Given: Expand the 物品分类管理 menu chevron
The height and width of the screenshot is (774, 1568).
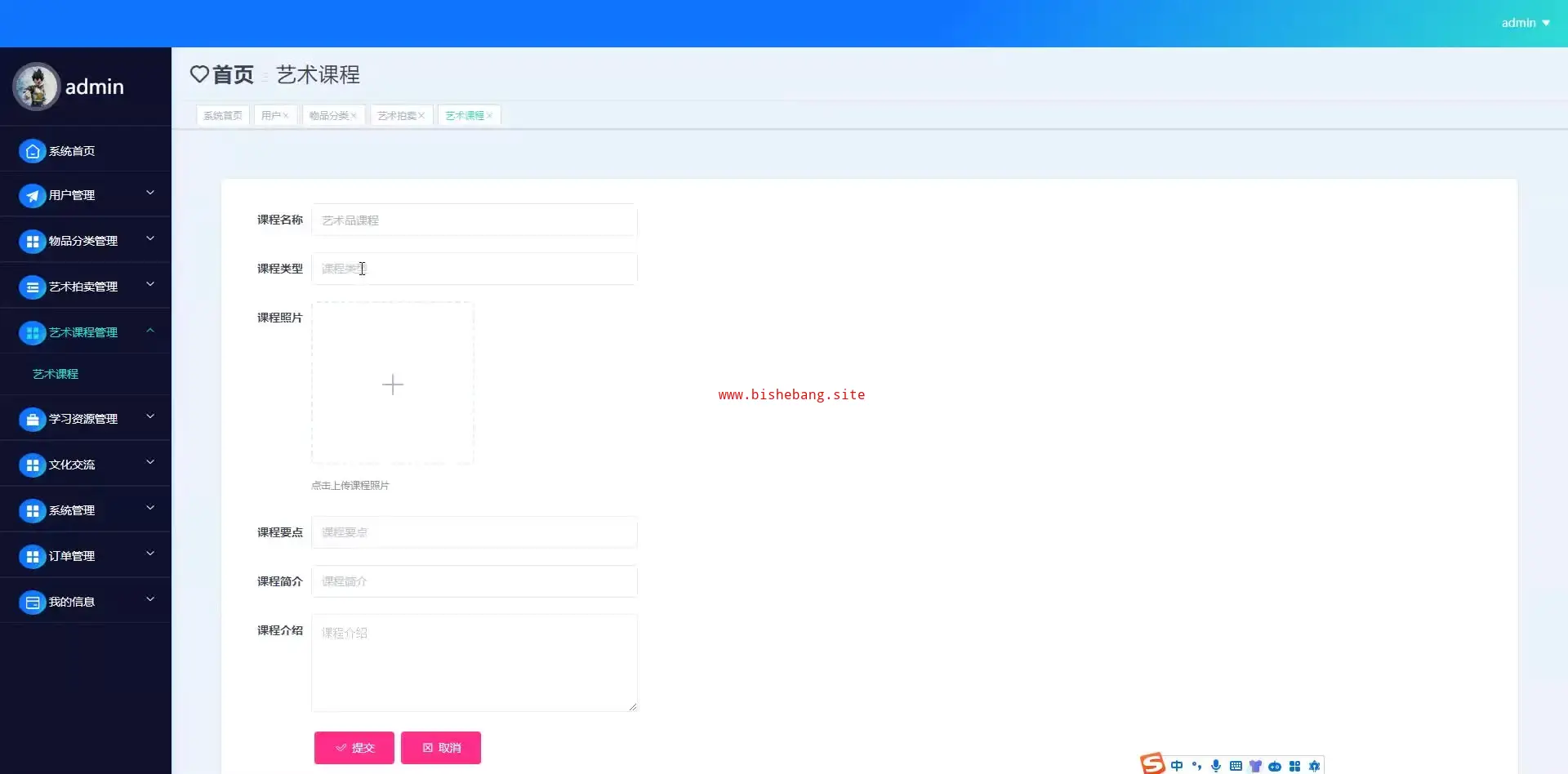Looking at the screenshot, I should pyautogui.click(x=150, y=238).
